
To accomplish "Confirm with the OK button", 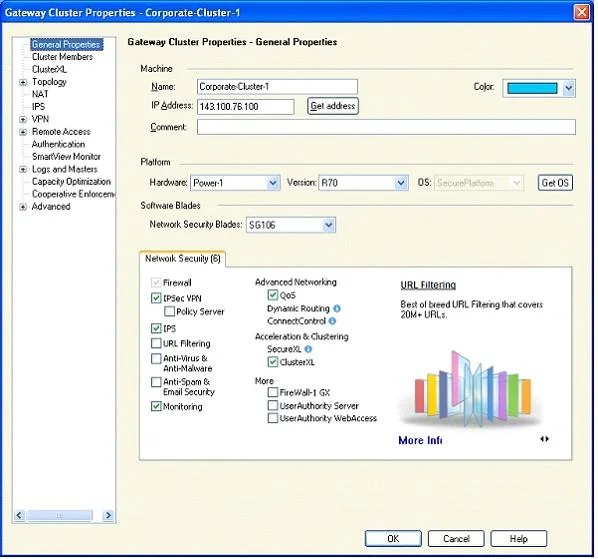I will click(x=393, y=538).
